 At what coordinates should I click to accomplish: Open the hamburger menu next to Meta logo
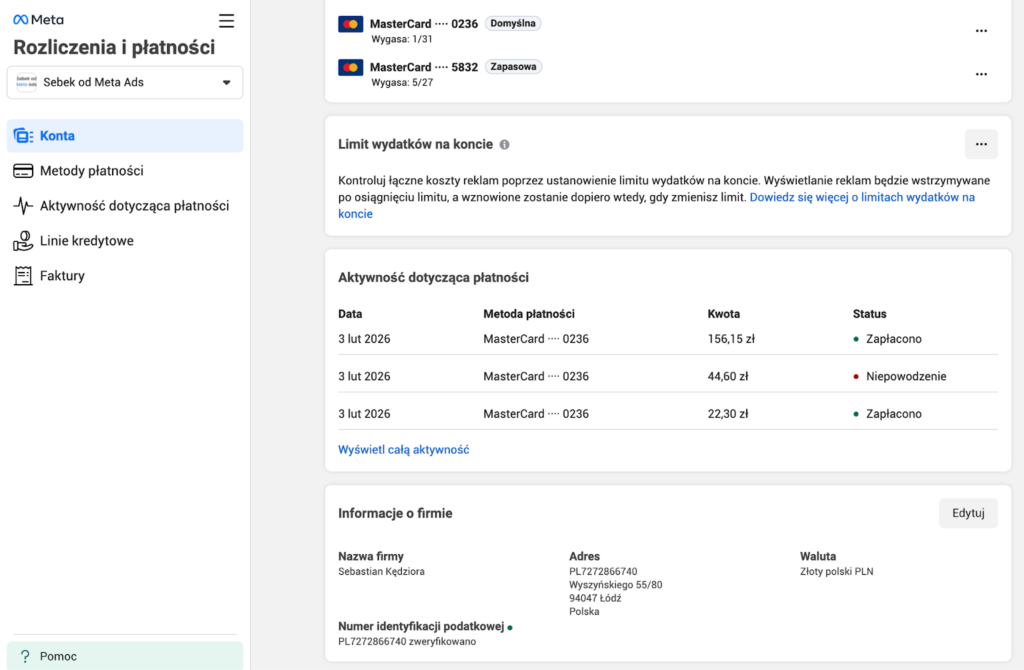tap(226, 21)
